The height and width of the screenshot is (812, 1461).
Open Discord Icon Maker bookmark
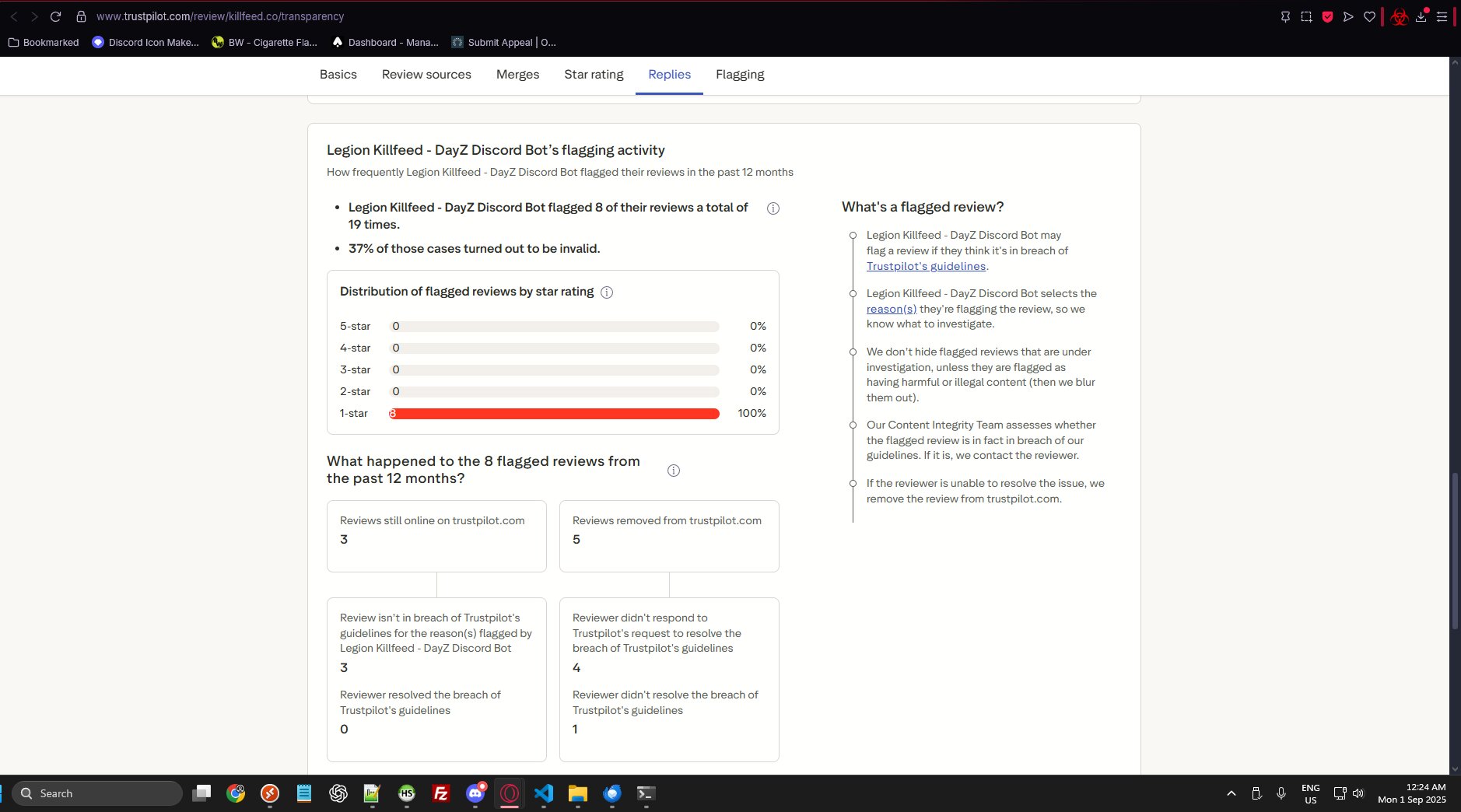145,43
